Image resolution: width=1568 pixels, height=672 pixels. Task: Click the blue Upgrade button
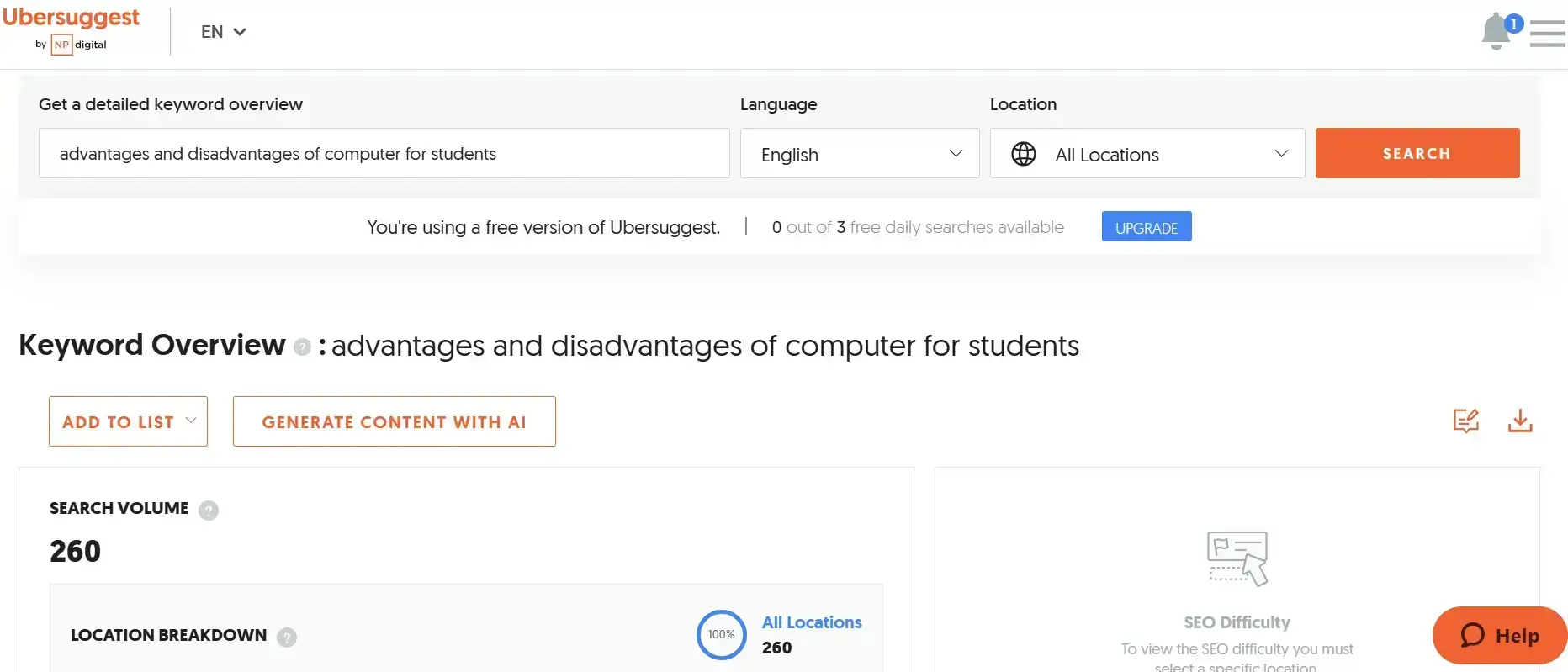point(1147,227)
